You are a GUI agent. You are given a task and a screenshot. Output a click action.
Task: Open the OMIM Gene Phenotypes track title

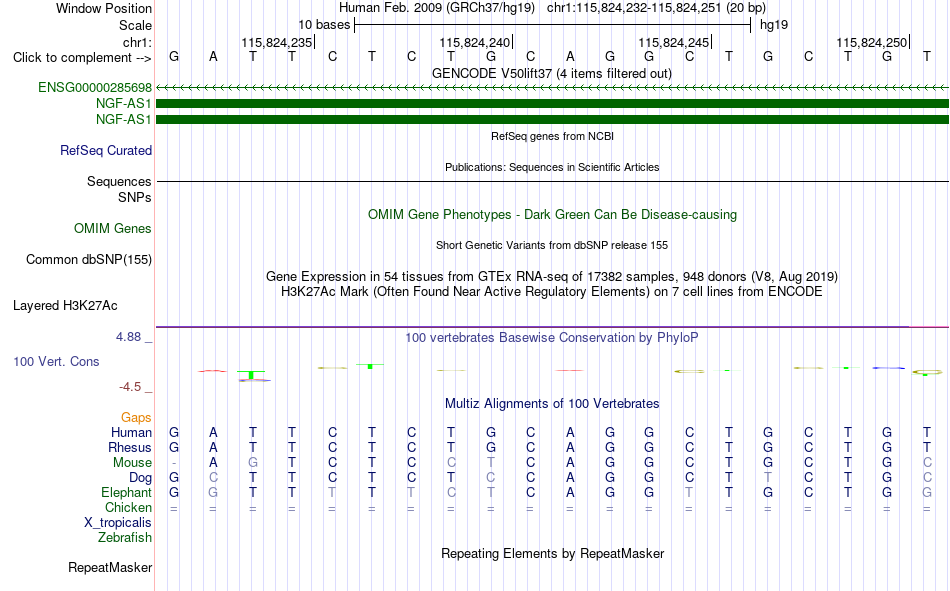pos(552,215)
